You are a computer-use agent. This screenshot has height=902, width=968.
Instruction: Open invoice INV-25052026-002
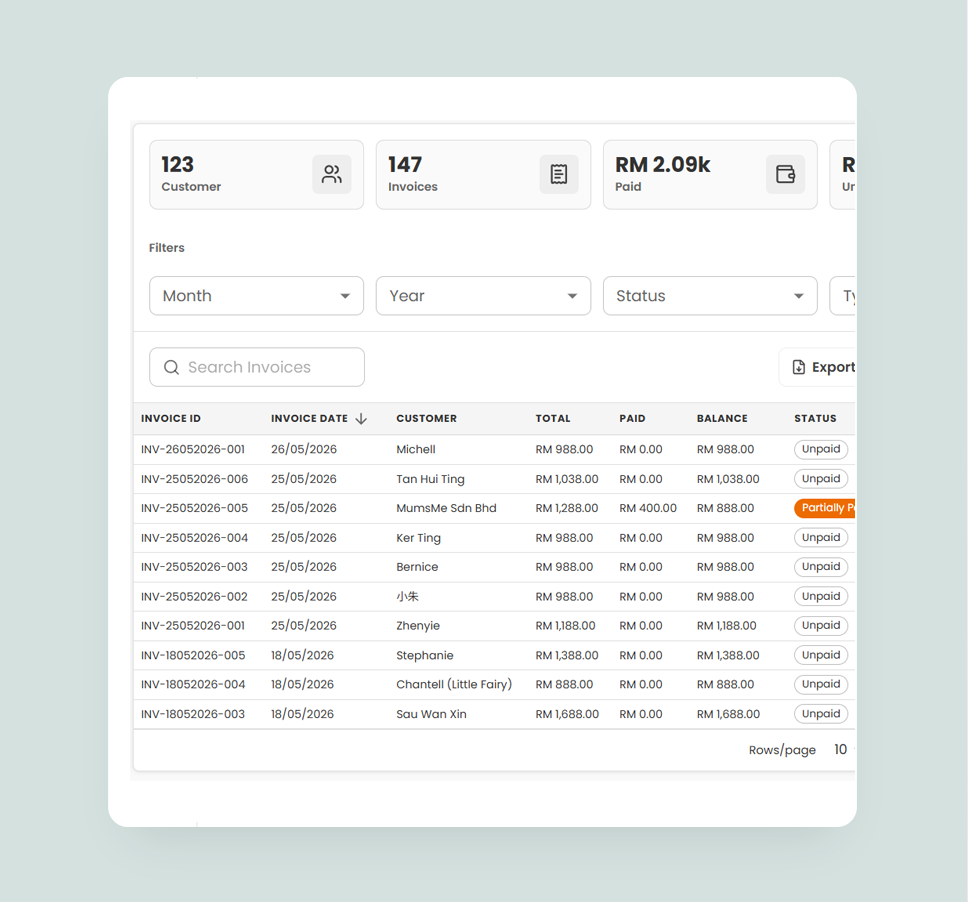click(x=194, y=596)
